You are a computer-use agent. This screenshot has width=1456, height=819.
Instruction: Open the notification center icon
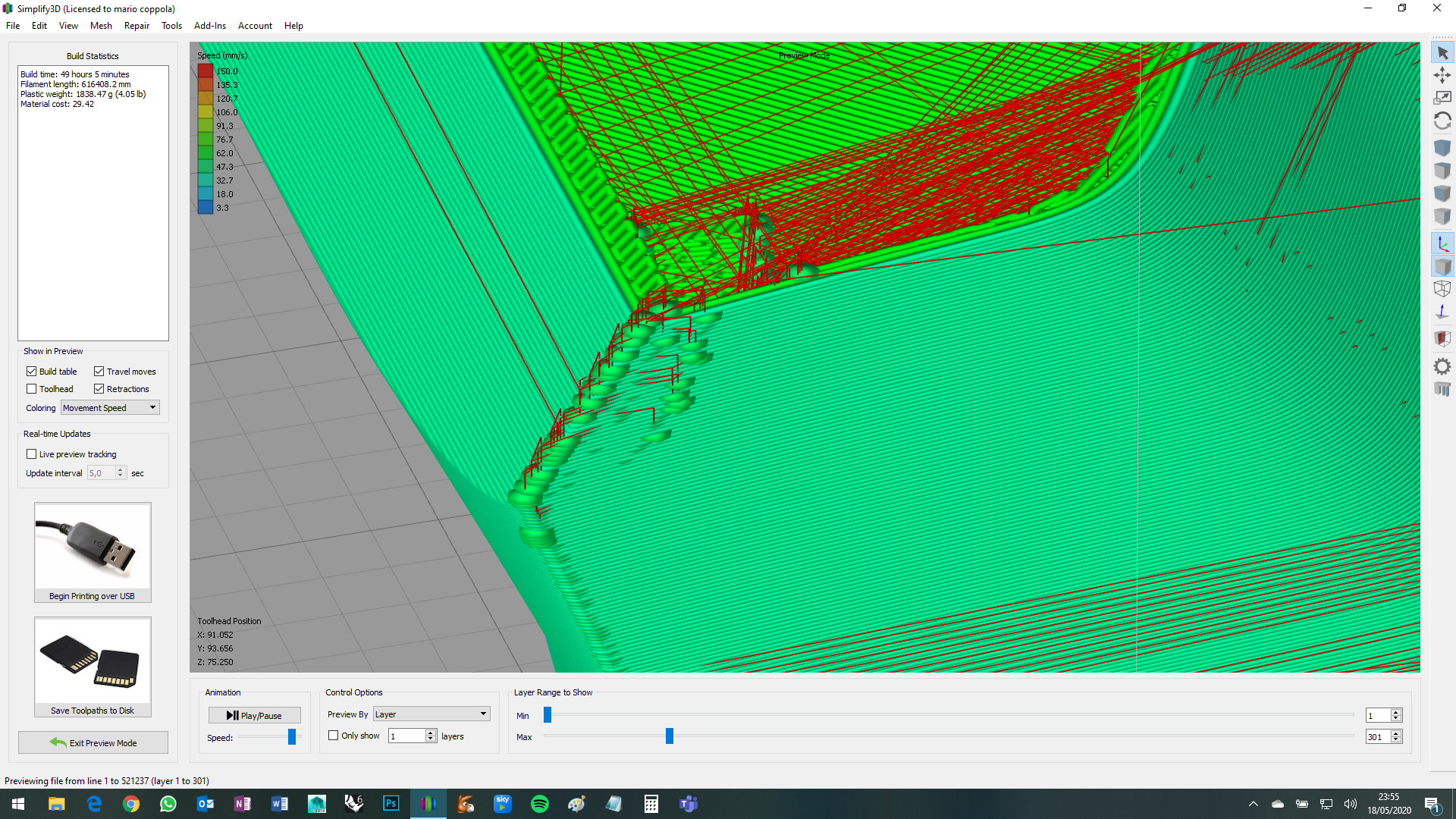coord(1432,804)
